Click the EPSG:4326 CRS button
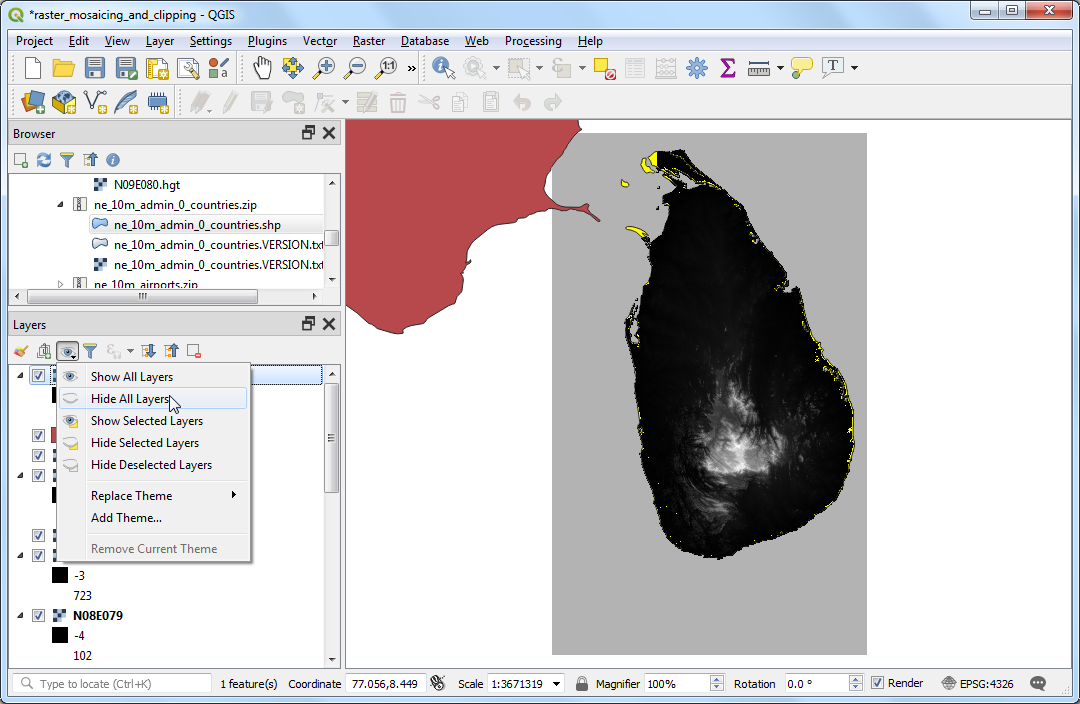Image resolution: width=1080 pixels, height=704 pixels. (x=977, y=683)
